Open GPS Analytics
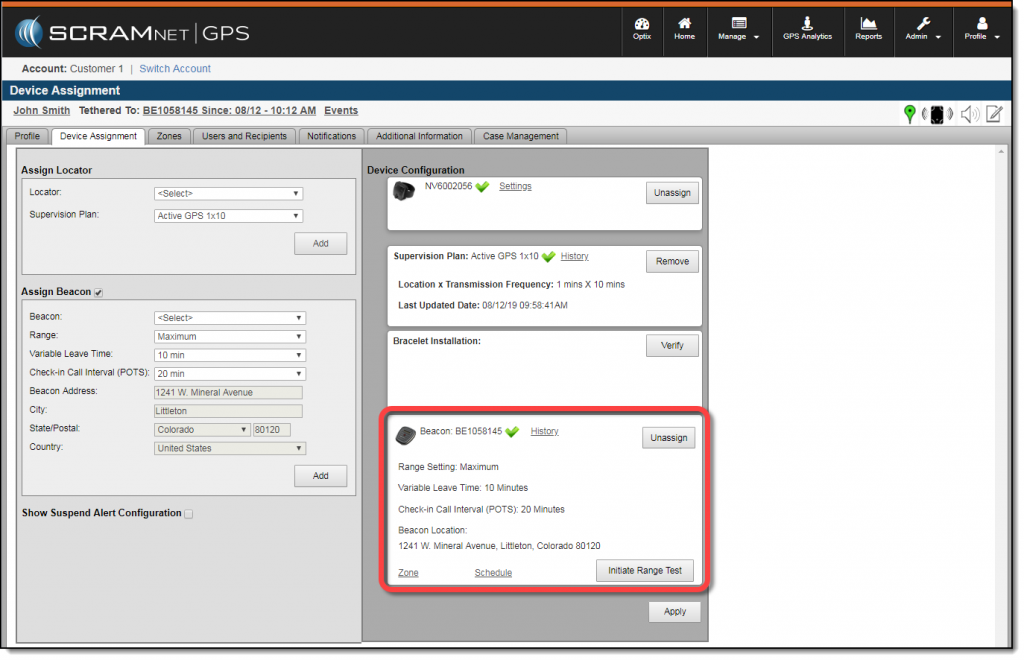The image size is (1024, 660). [807, 30]
